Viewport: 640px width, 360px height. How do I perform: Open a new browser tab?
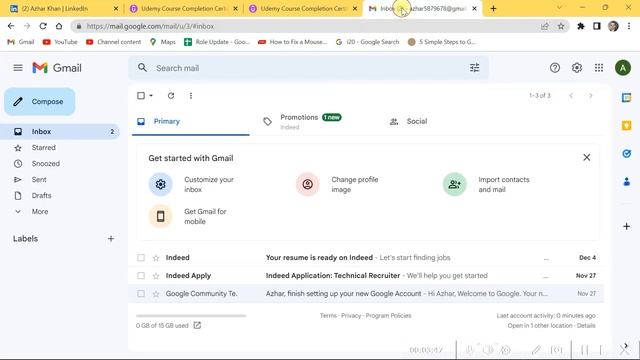pos(493,8)
